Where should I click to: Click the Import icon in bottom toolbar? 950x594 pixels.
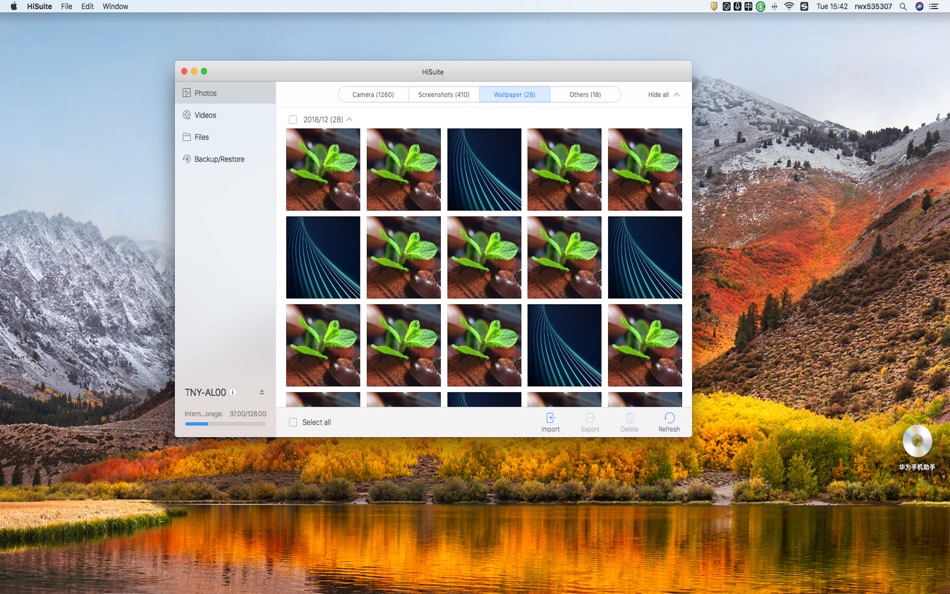pyautogui.click(x=550, y=418)
